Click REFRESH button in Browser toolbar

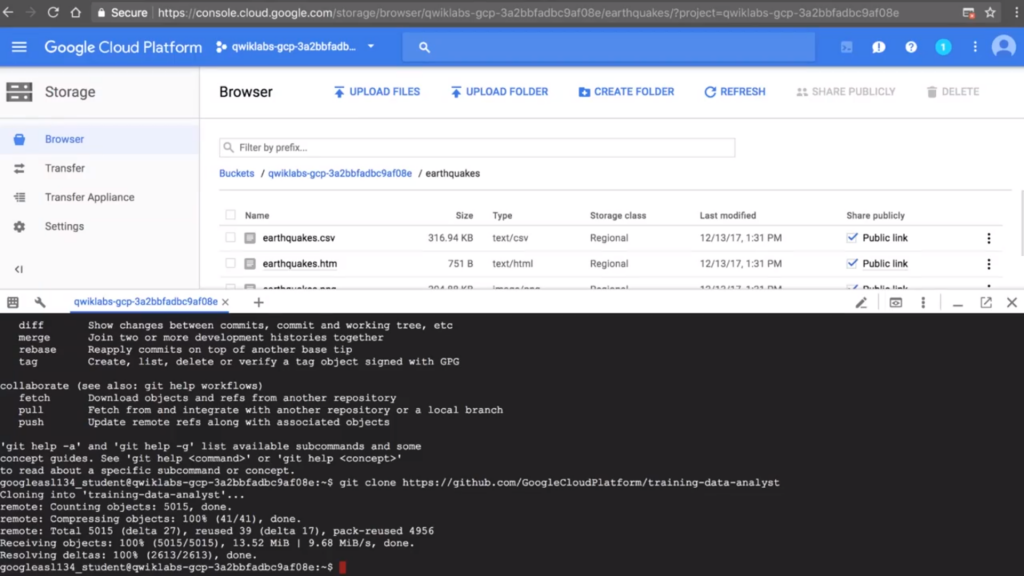[x=735, y=92]
